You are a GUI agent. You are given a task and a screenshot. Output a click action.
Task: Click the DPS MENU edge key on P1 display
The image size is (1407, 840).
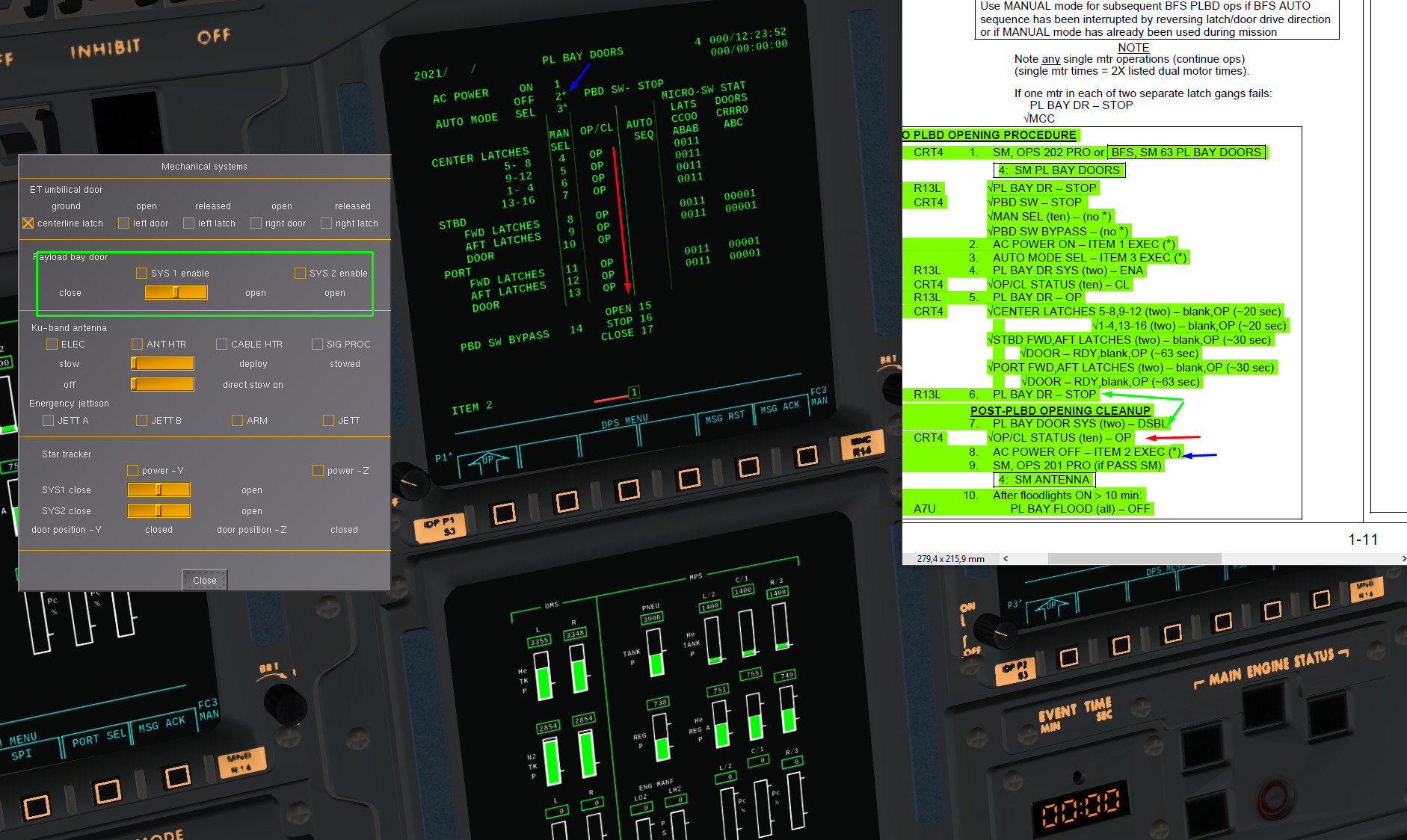[629, 490]
